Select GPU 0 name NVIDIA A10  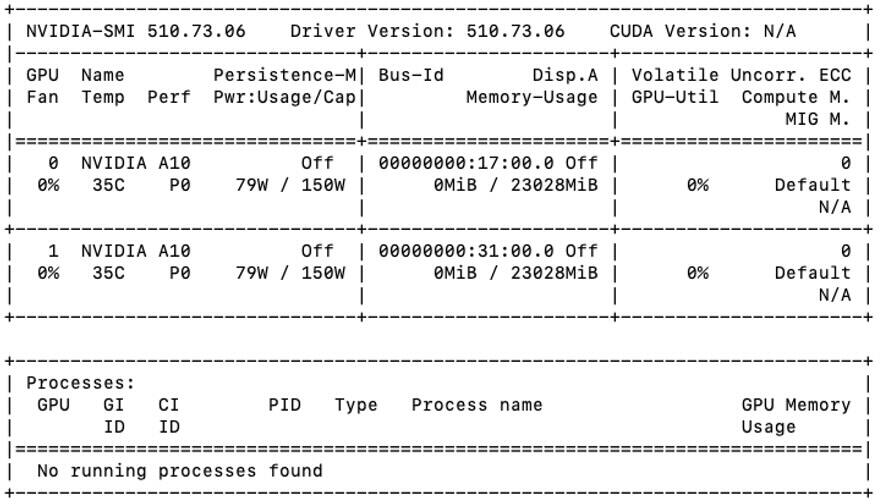tap(136, 163)
